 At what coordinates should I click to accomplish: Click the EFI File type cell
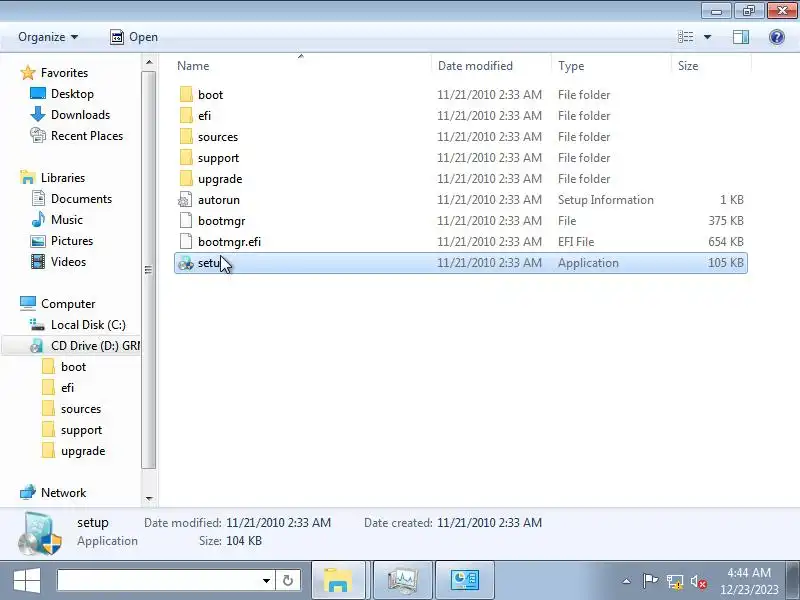pos(576,241)
